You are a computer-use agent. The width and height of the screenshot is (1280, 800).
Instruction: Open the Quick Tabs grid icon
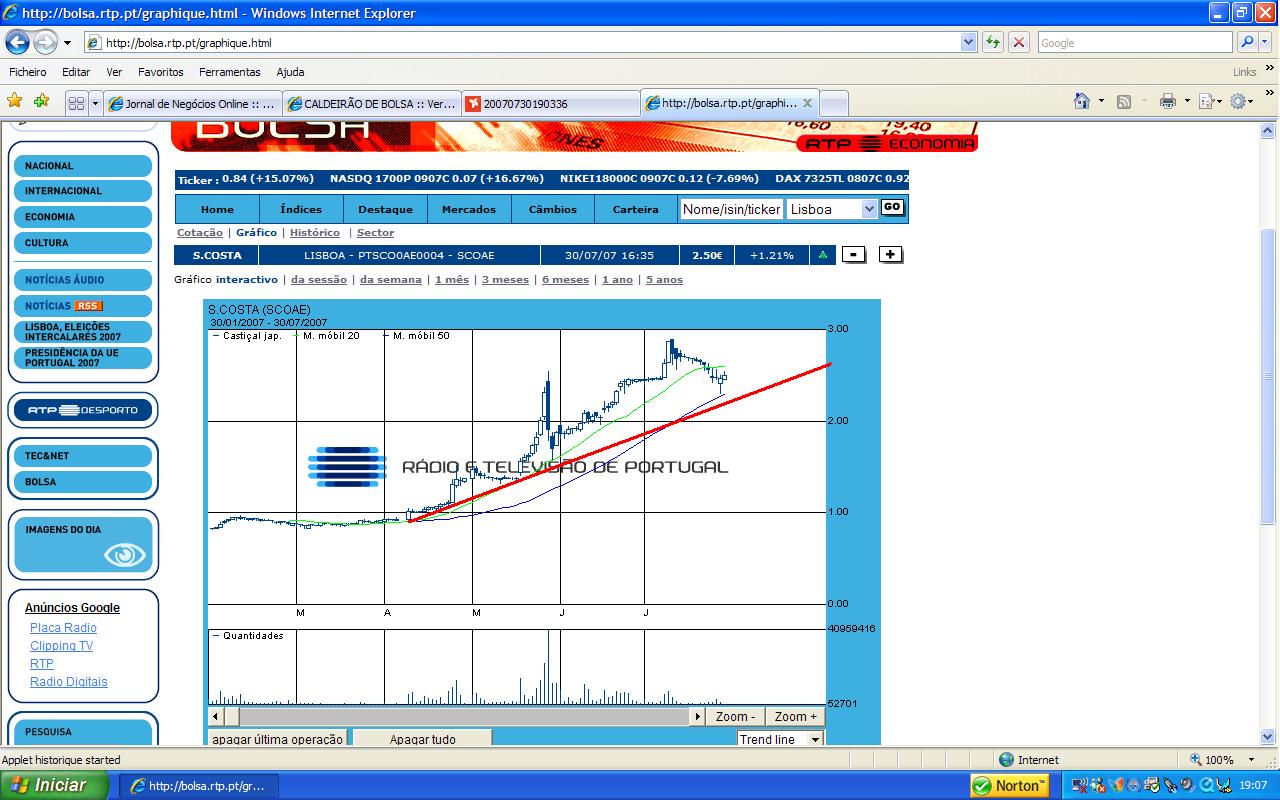click(76, 103)
